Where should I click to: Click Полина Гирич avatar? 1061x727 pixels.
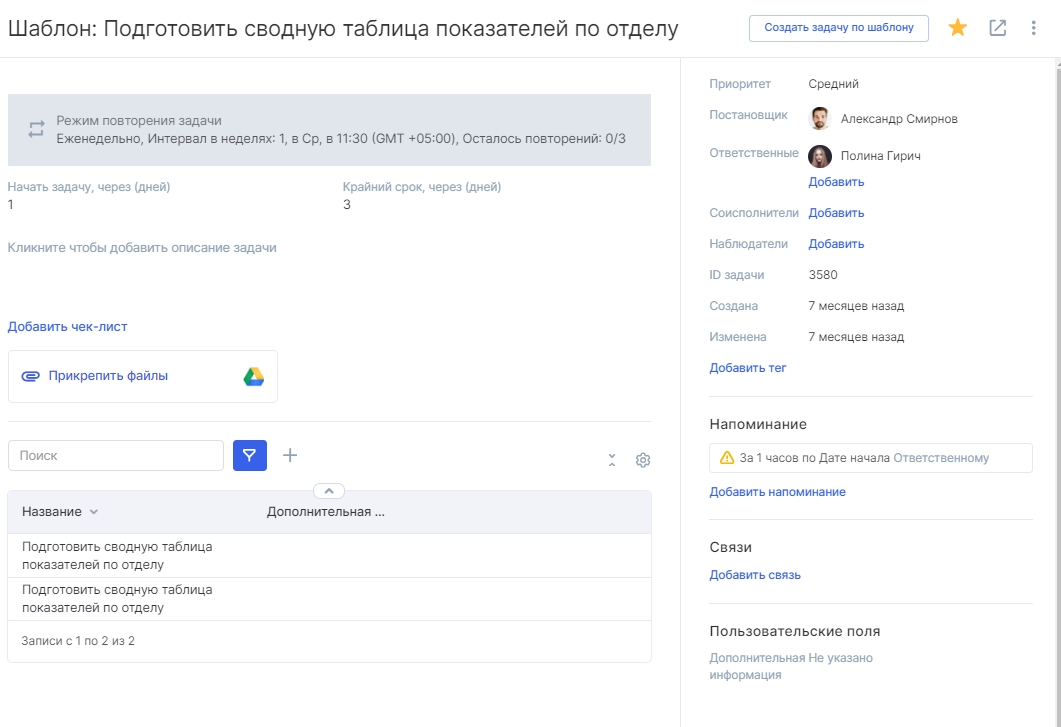pyautogui.click(x=820, y=156)
